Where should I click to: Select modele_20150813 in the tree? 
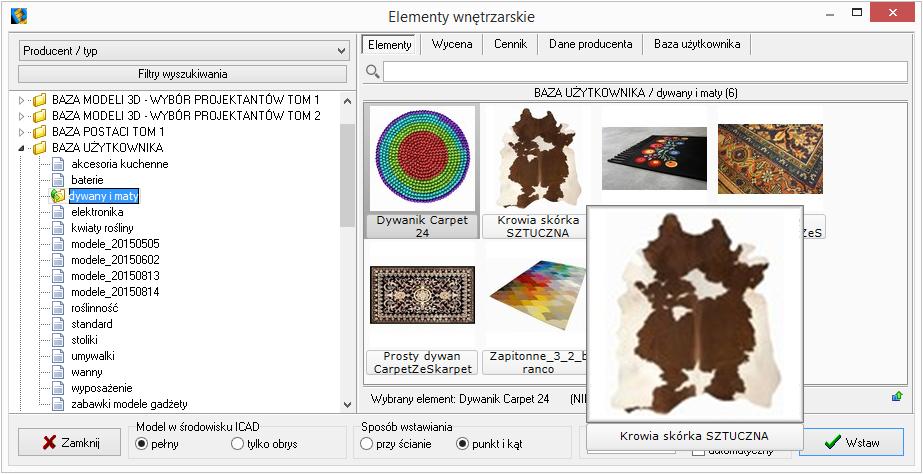pyautogui.click(x=115, y=276)
